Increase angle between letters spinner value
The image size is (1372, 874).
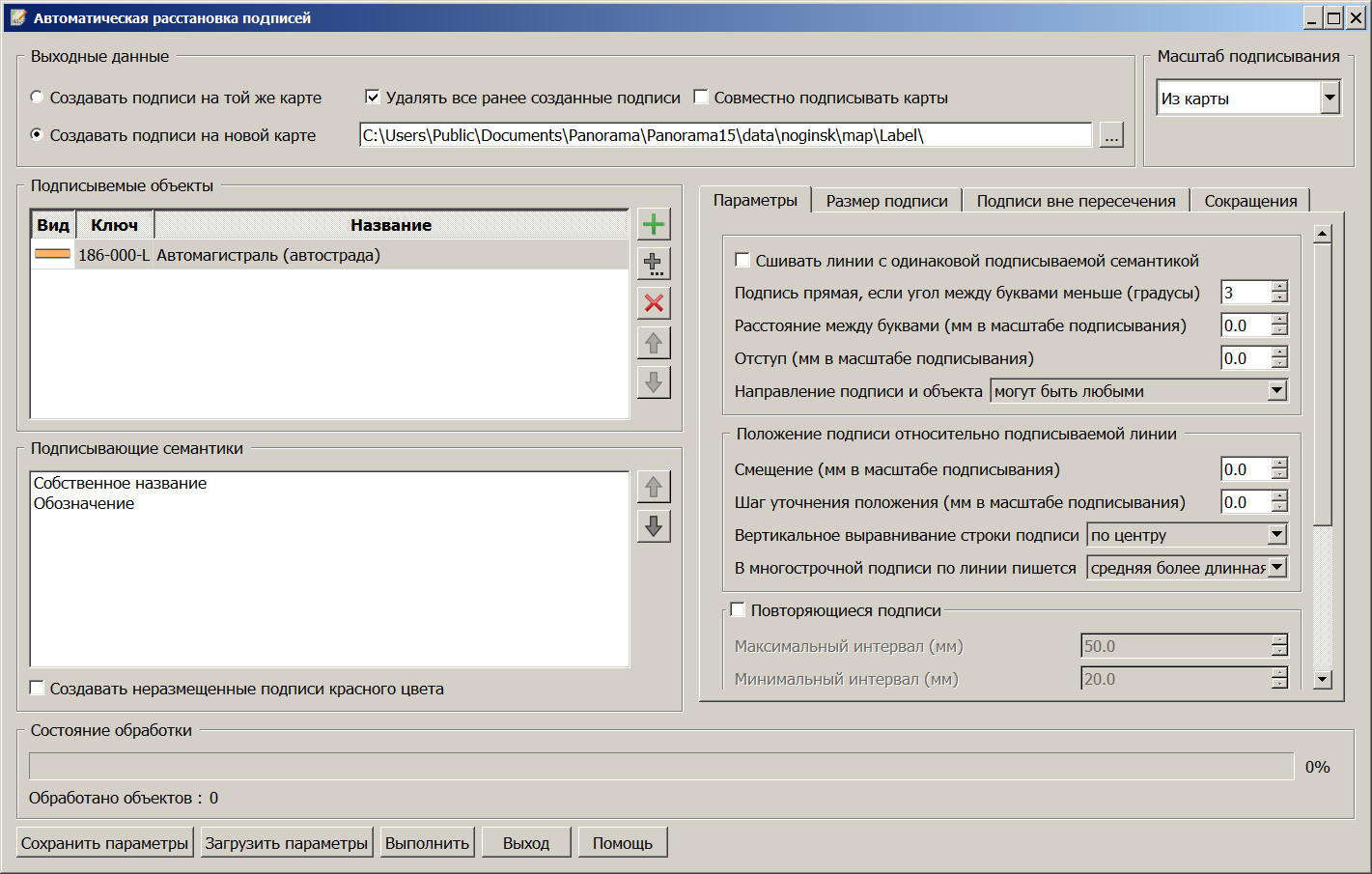1279,287
